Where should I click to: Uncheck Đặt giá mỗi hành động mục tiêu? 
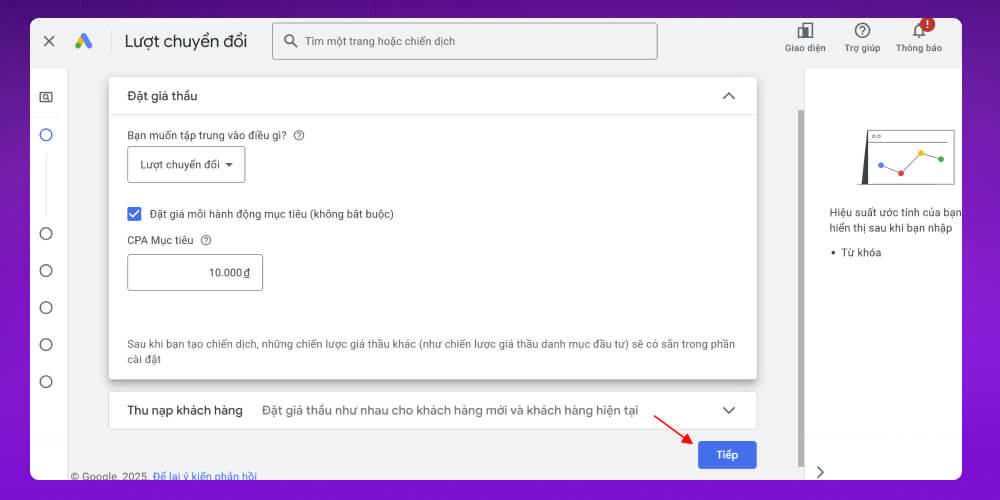(135, 213)
